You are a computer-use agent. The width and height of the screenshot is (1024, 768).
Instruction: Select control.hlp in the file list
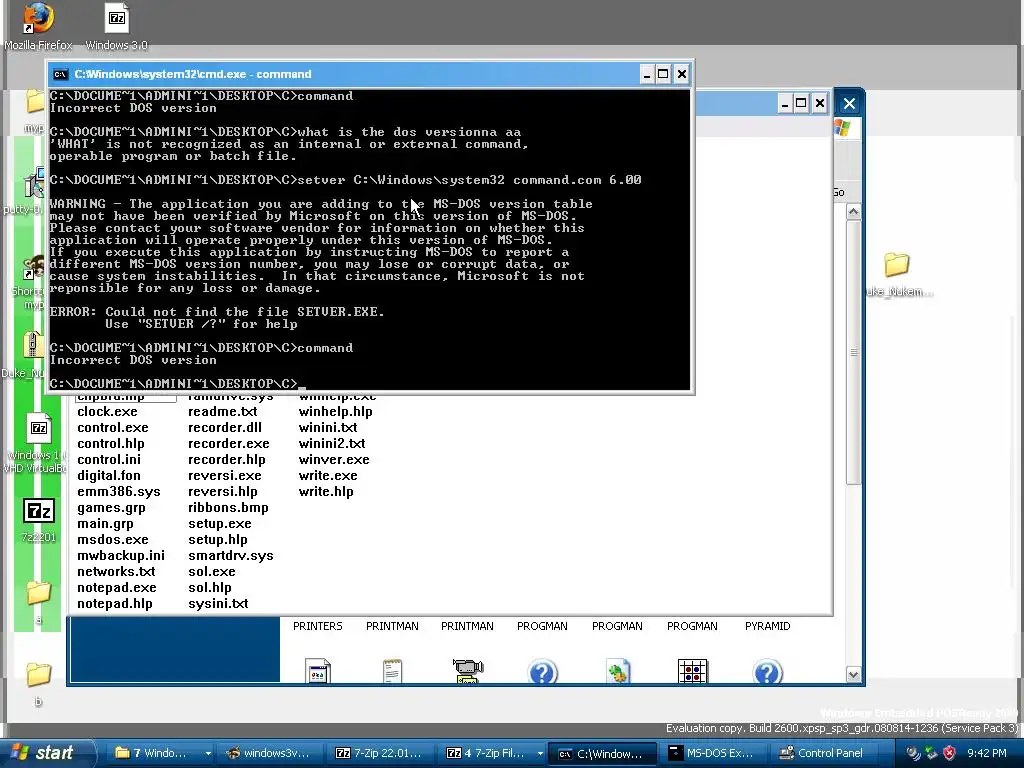point(110,443)
